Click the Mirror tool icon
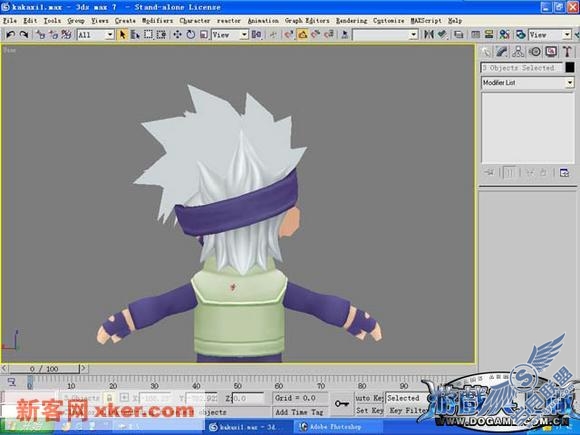580x435 pixels. point(429,35)
